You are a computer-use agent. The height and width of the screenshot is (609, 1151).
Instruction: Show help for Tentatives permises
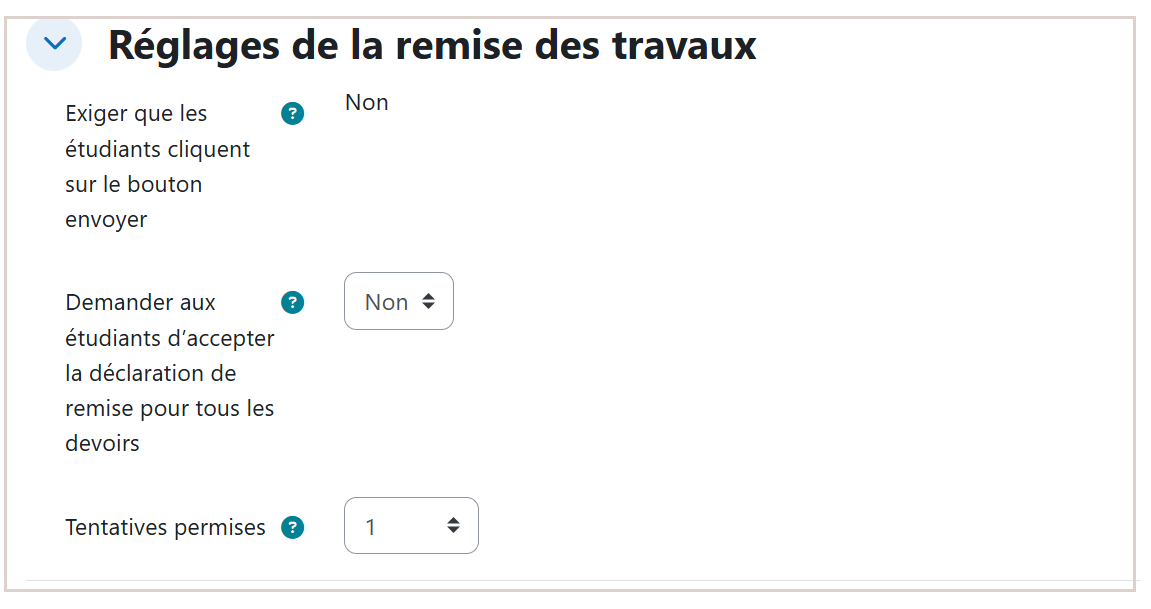(292, 528)
